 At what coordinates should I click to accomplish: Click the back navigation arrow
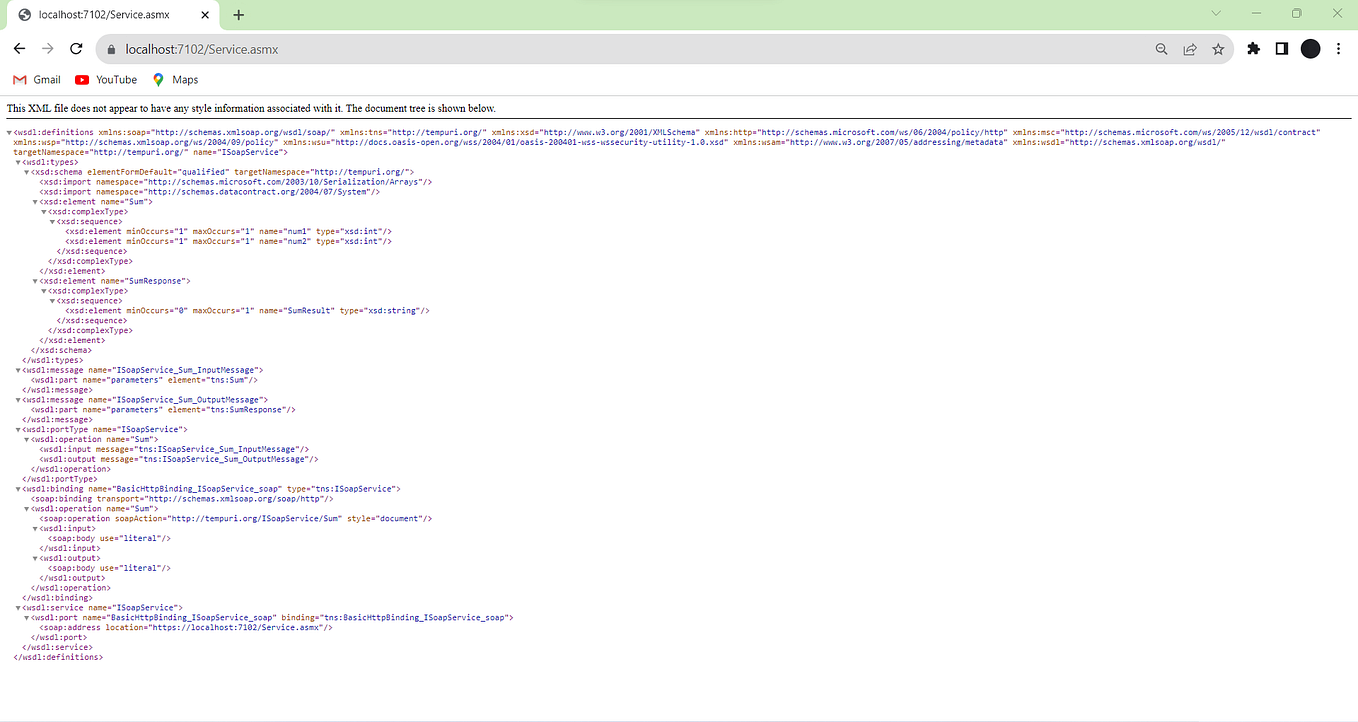coord(19,48)
